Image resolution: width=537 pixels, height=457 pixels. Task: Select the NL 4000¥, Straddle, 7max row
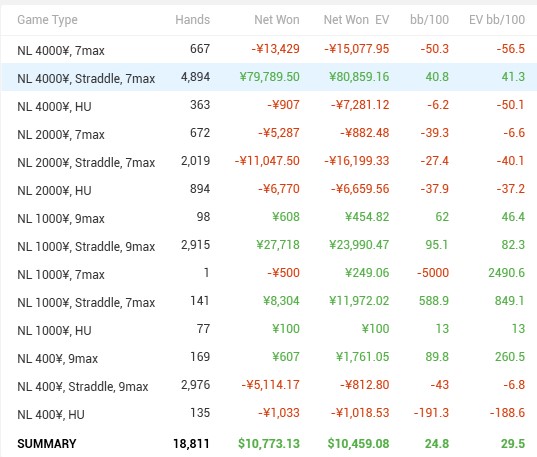[268, 77]
